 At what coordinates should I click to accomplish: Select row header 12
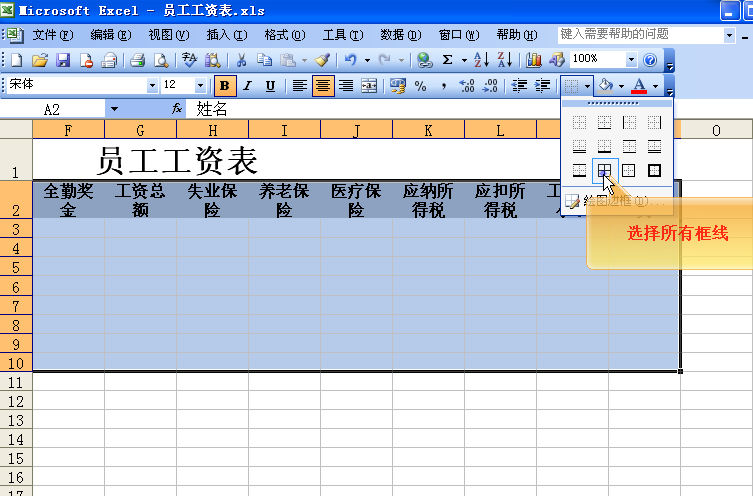pos(16,401)
